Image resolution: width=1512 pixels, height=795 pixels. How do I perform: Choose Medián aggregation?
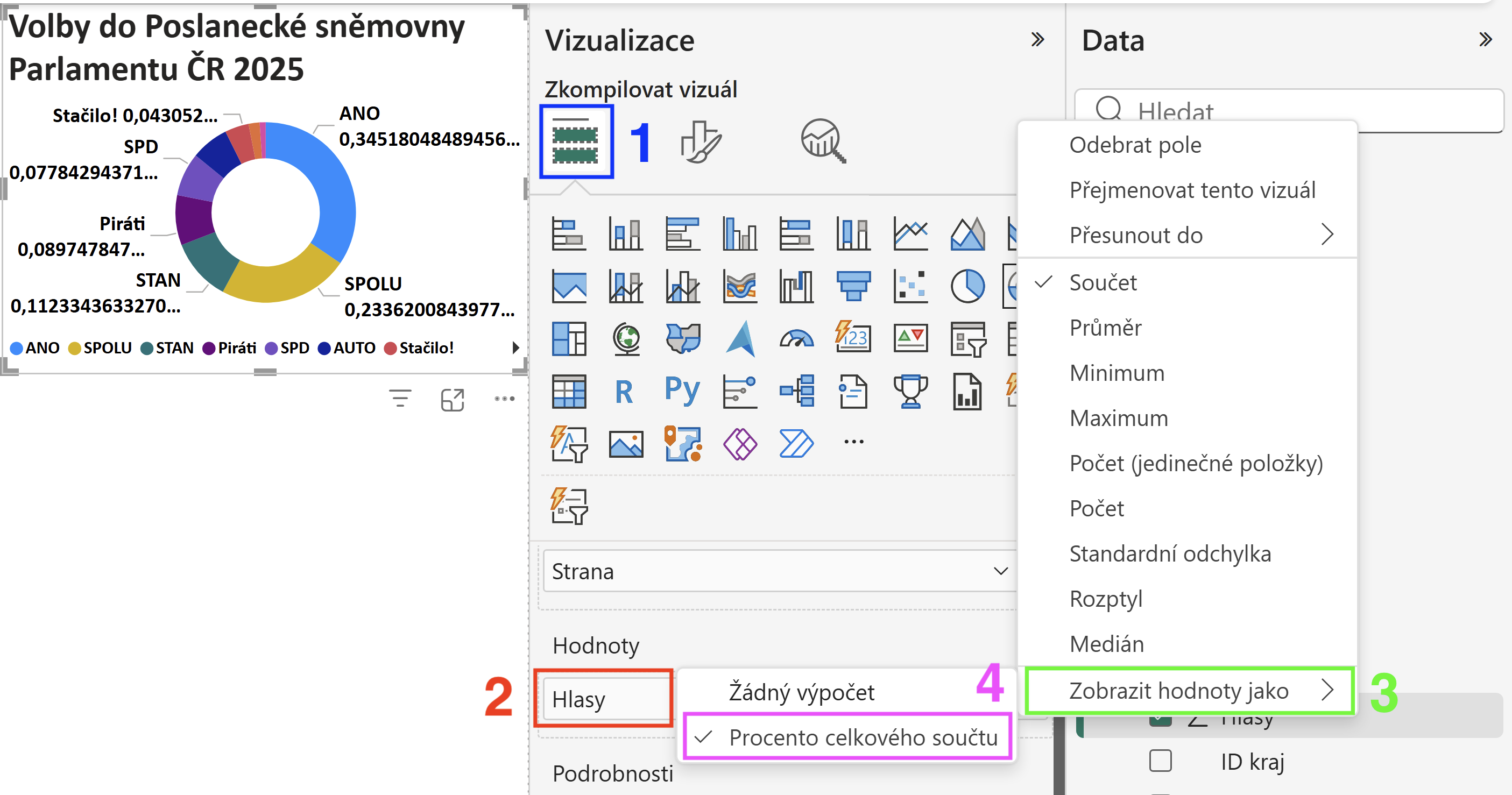pyautogui.click(x=1187, y=644)
